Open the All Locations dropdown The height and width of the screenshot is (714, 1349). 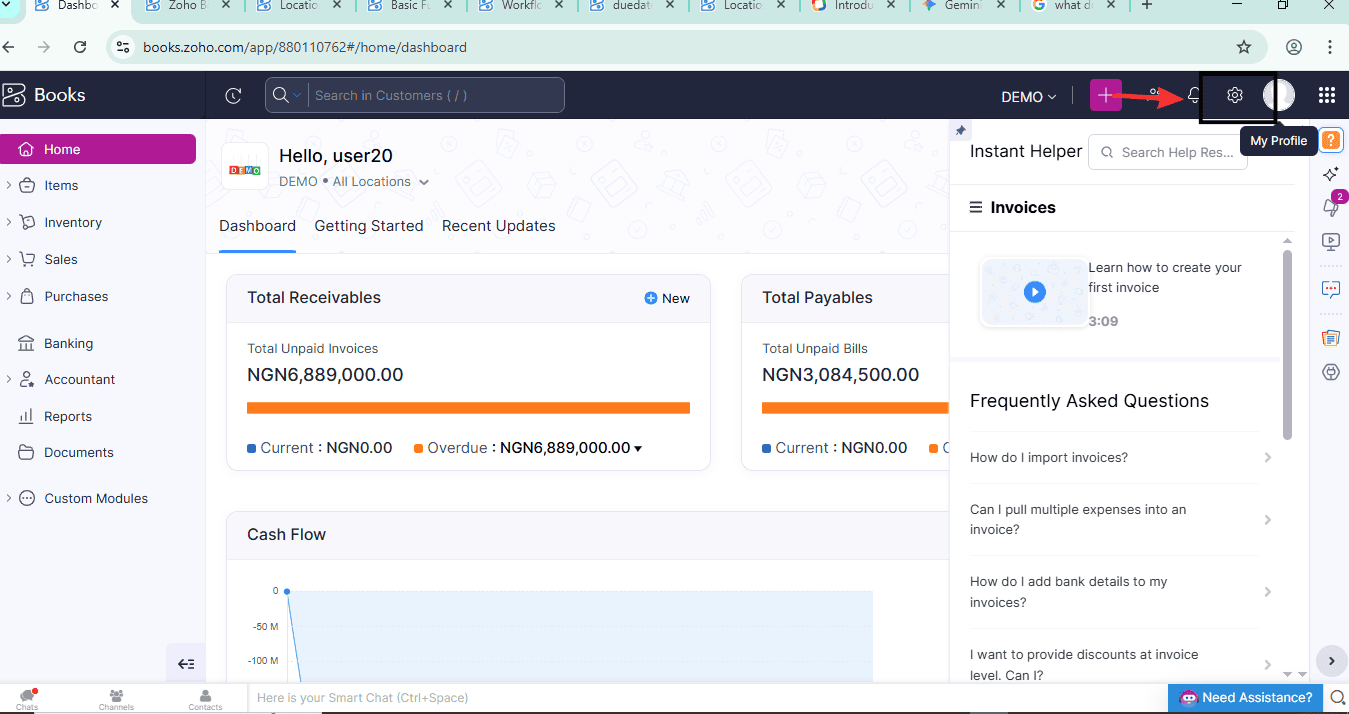[380, 182]
